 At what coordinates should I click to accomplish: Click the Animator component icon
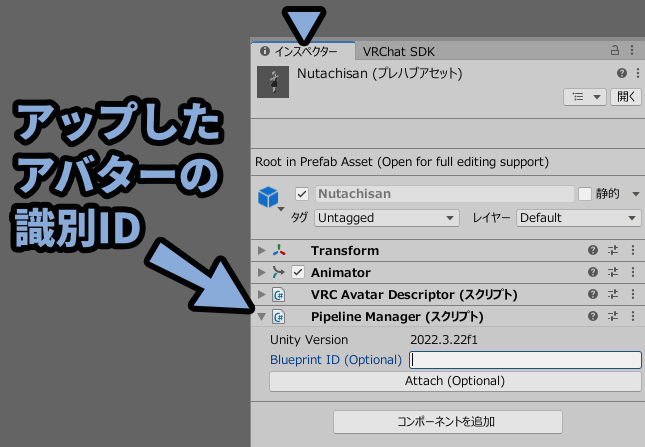pyautogui.click(x=278, y=272)
